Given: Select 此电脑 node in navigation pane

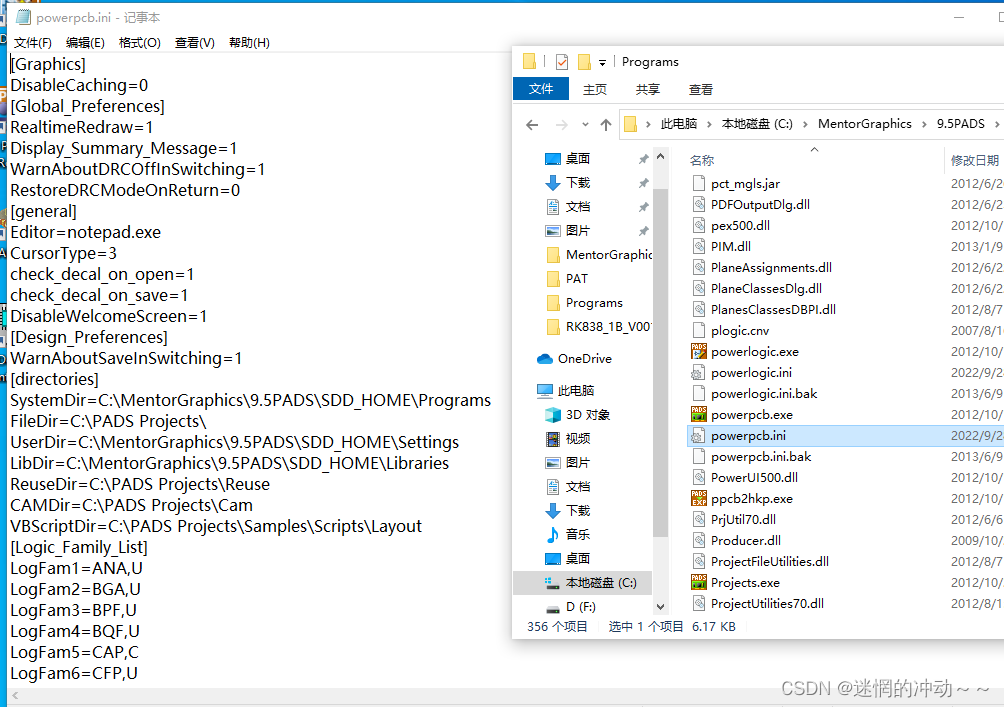Looking at the screenshot, I should (576, 391).
